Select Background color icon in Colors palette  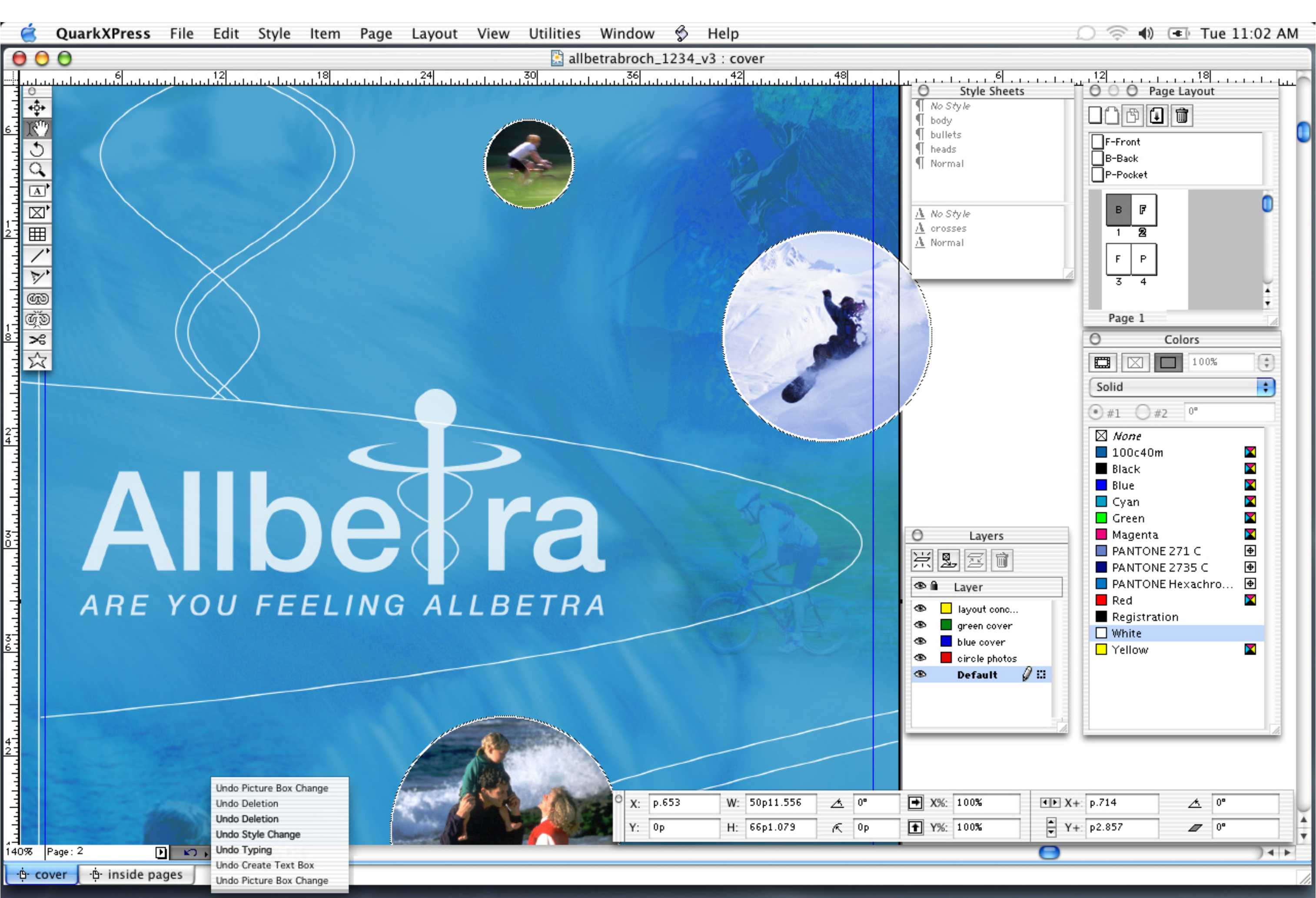pyautogui.click(x=1168, y=362)
